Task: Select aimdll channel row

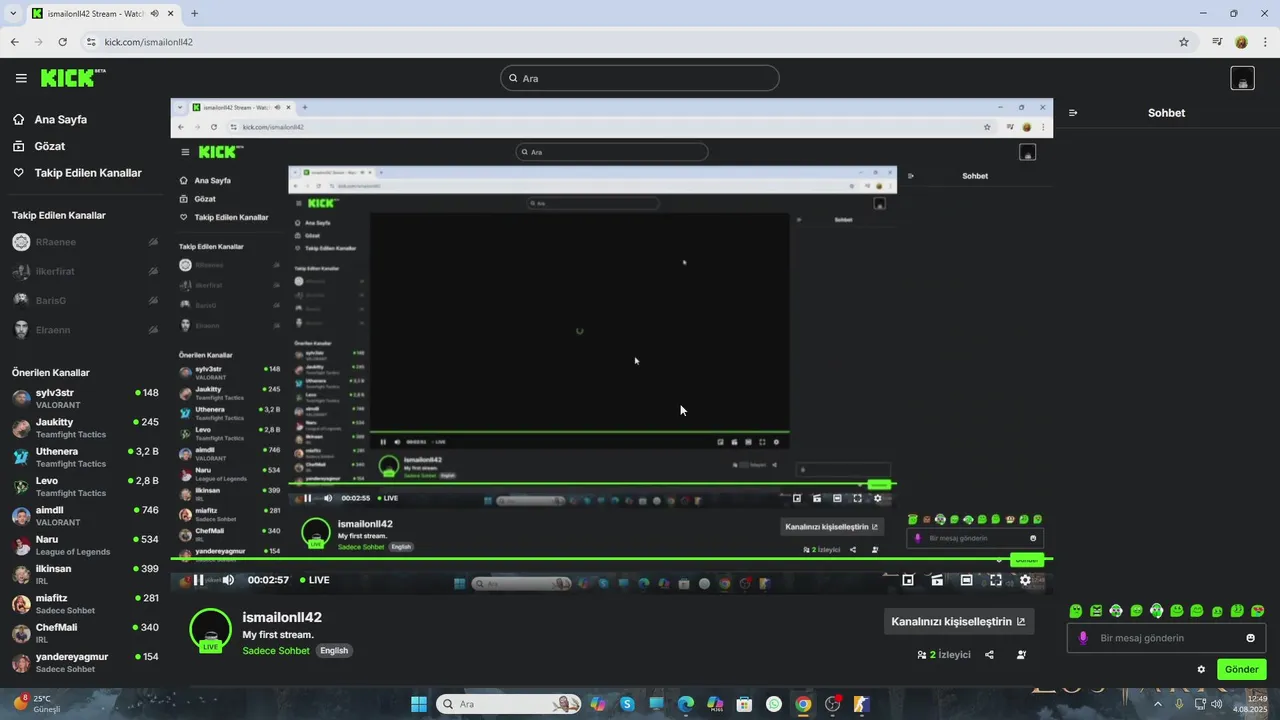Action: (x=85, y=516)
